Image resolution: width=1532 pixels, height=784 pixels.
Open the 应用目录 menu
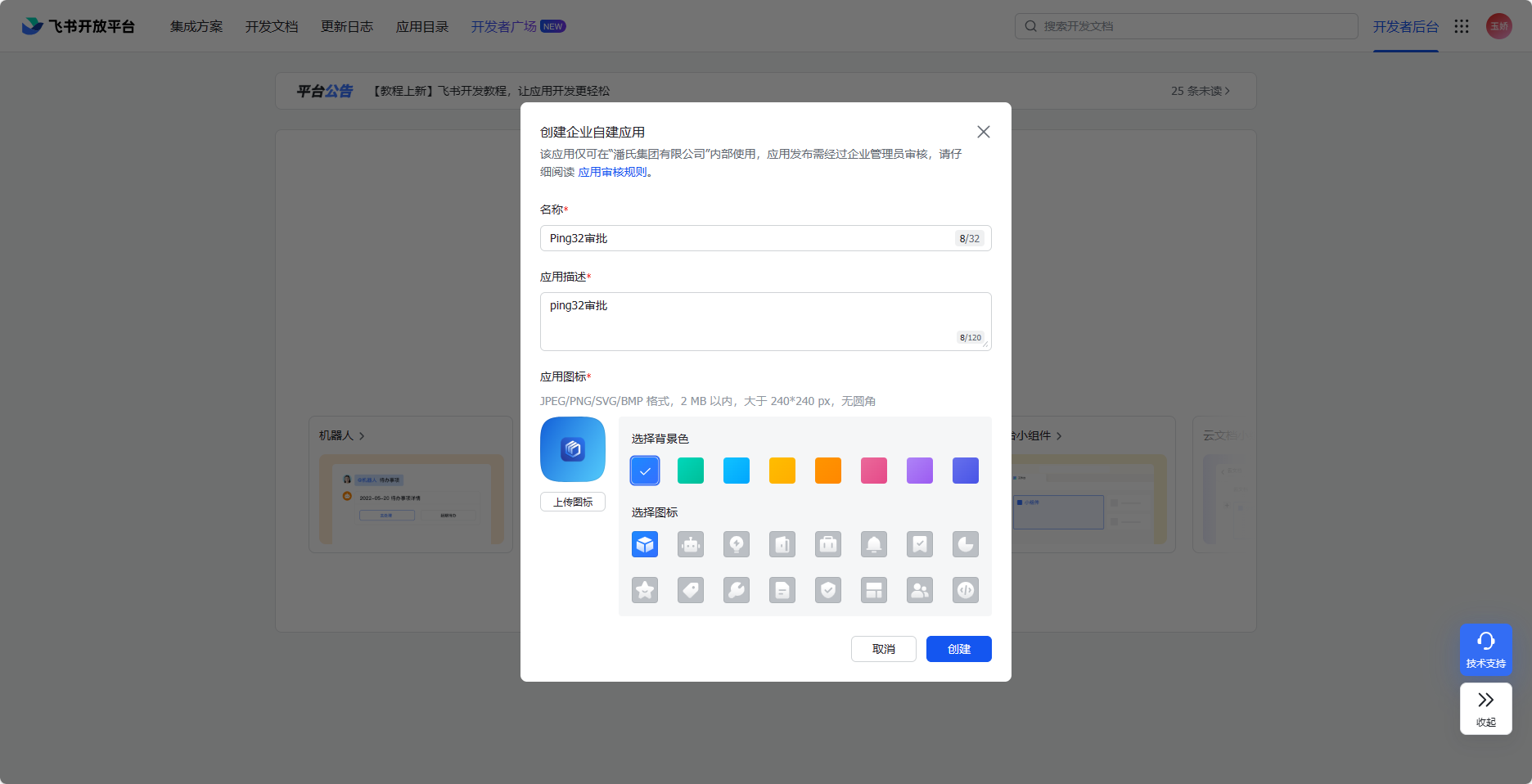(422, 26)
